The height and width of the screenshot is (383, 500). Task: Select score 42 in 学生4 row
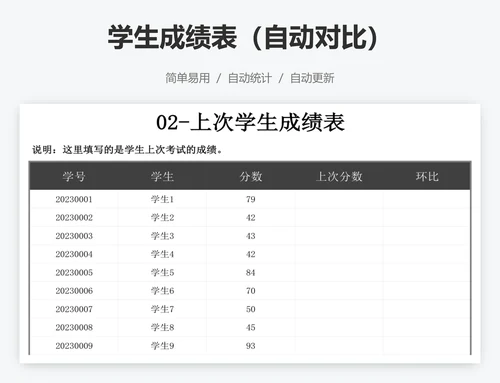click(x=251, y=254)
